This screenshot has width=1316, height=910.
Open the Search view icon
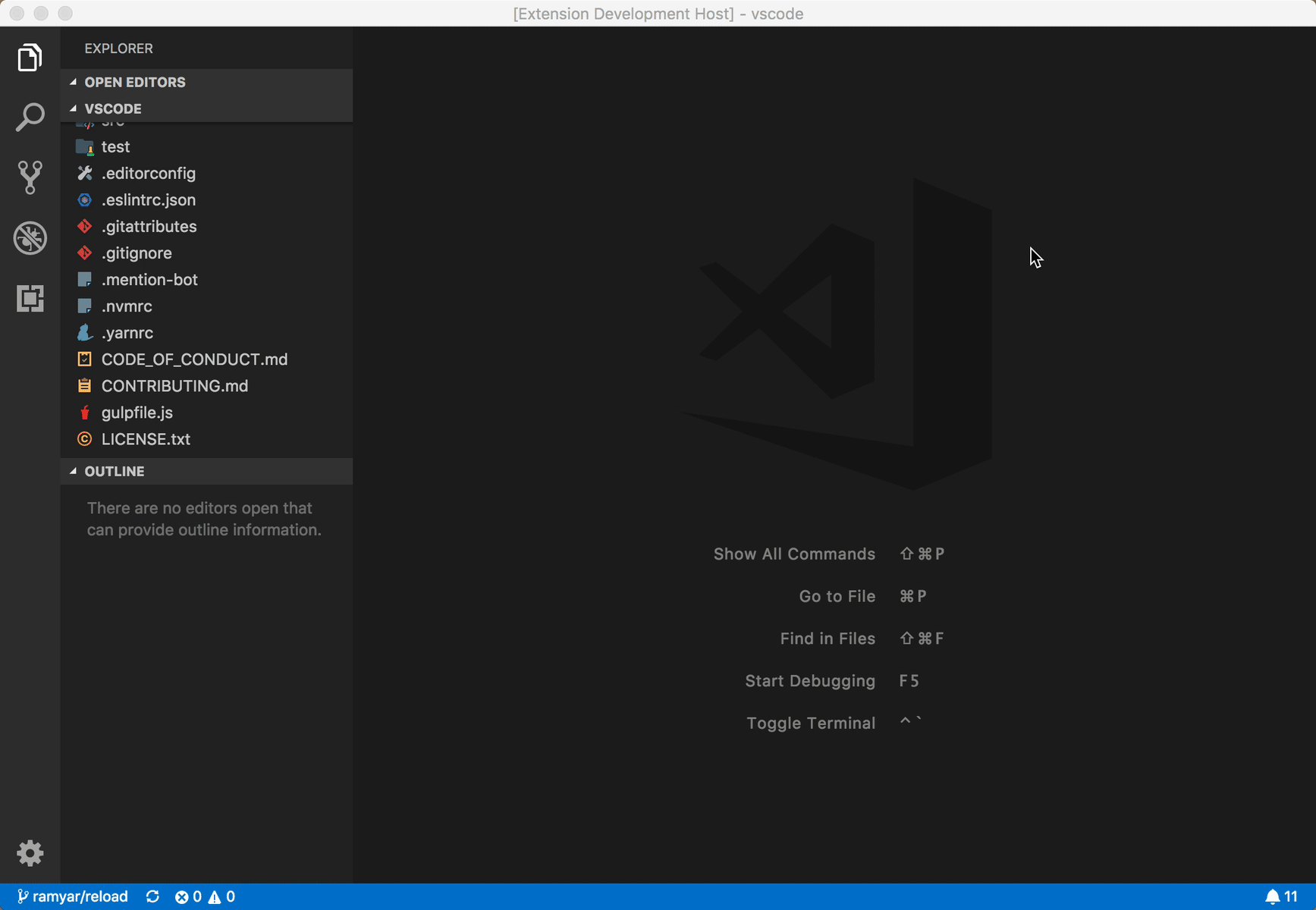coord(30,118)
